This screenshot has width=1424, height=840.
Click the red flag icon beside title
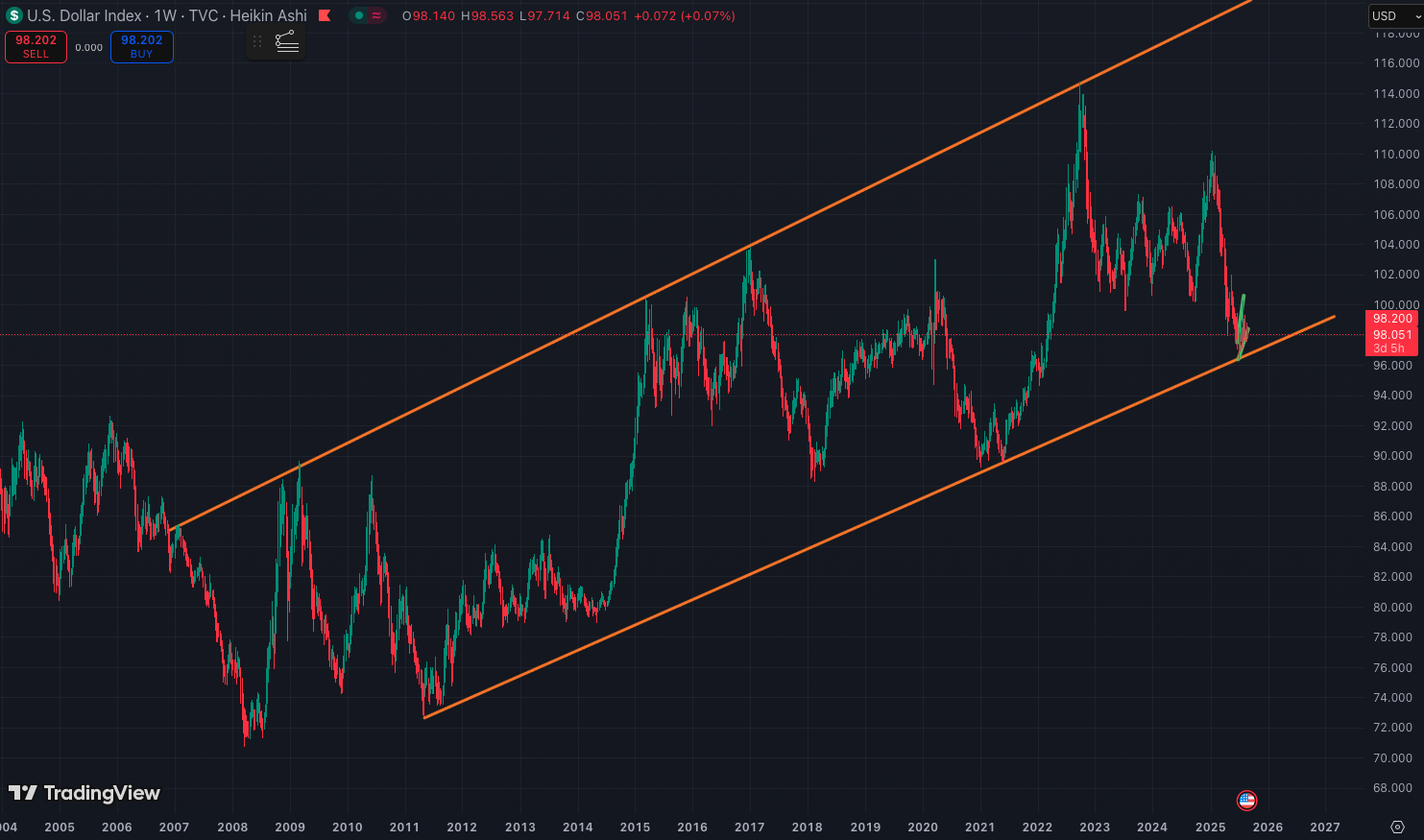point(325,15)
